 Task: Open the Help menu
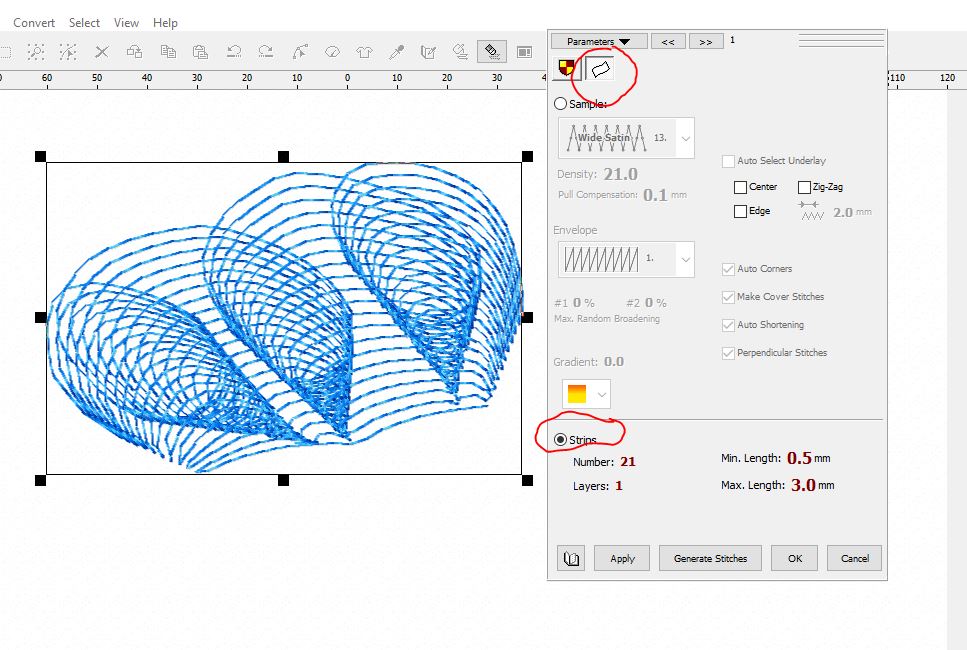[165, 23]
